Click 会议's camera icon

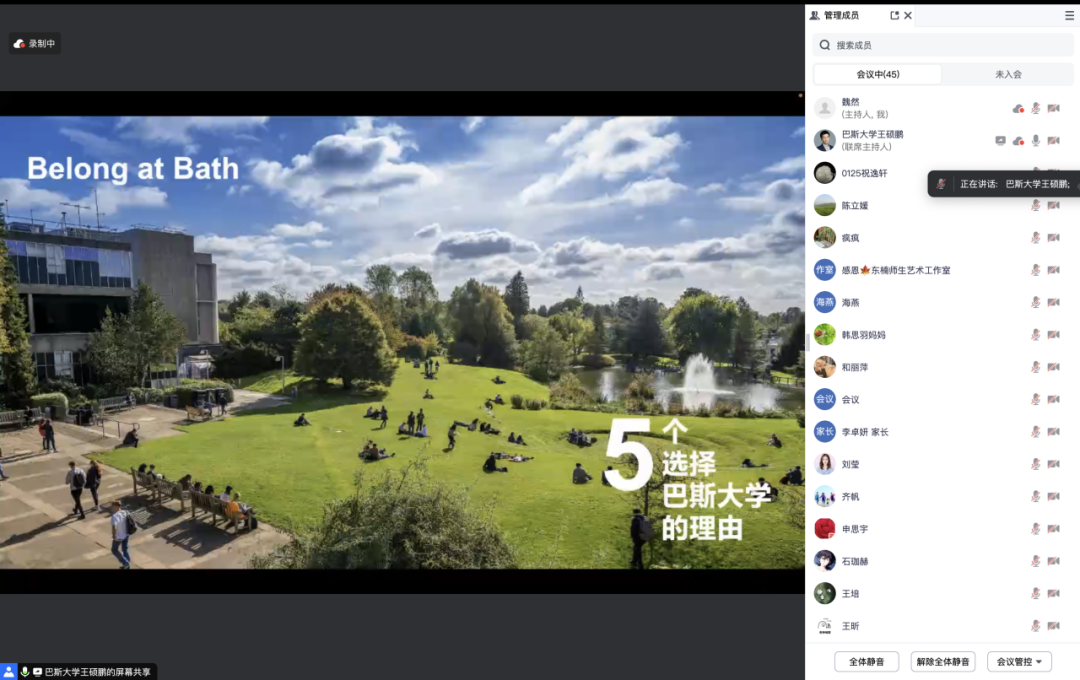[1053, 400]
